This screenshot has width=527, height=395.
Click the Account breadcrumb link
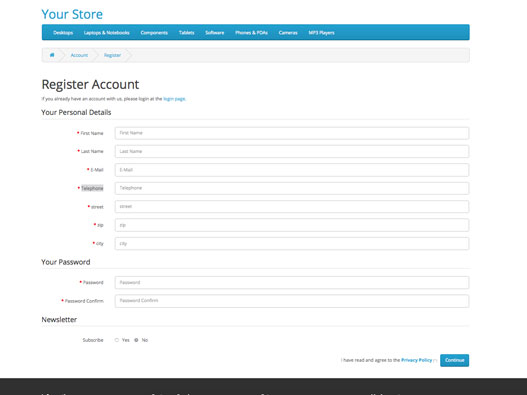79,55
